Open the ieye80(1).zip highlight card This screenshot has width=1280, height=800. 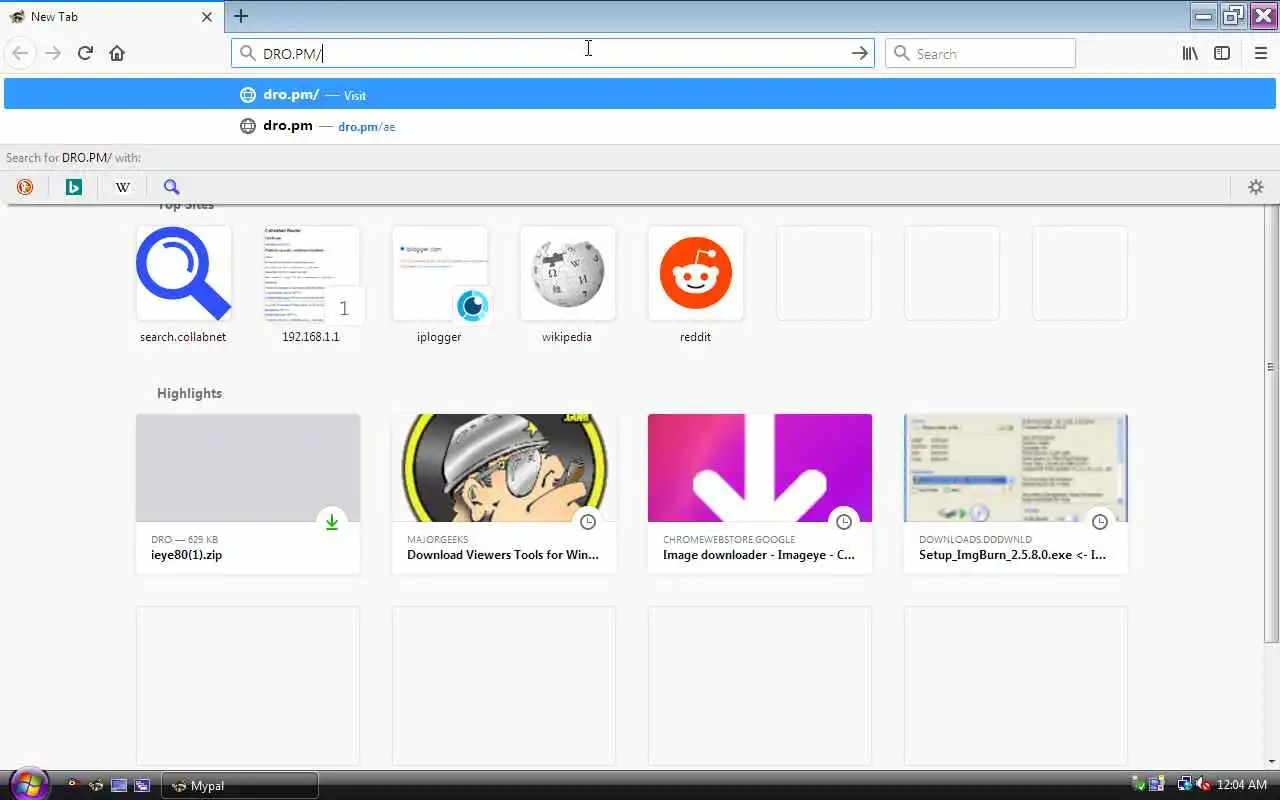pyautogui.click(x=248, y=494)
